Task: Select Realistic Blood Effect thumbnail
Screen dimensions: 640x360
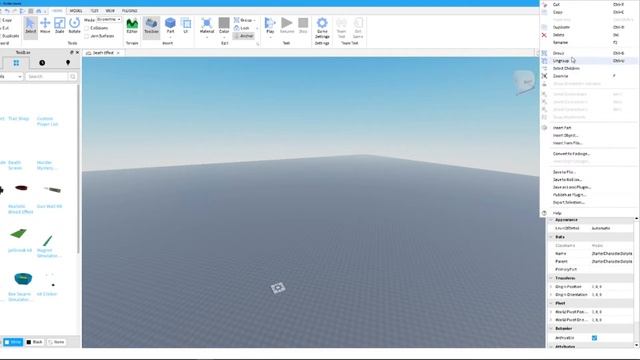Action: pyautogui.click(x=21, y=188)
